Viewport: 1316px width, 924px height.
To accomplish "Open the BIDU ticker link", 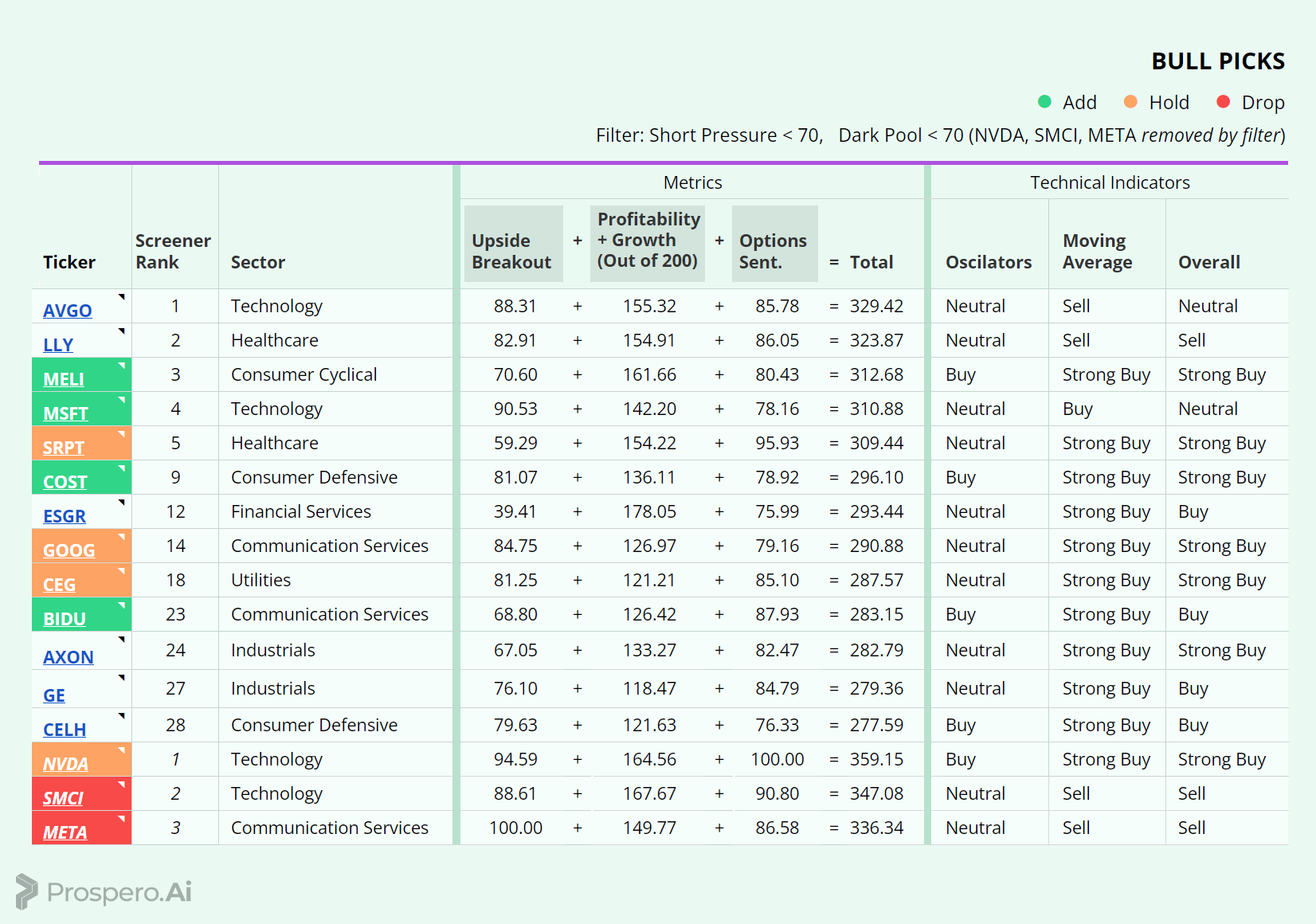I will 64,619.
